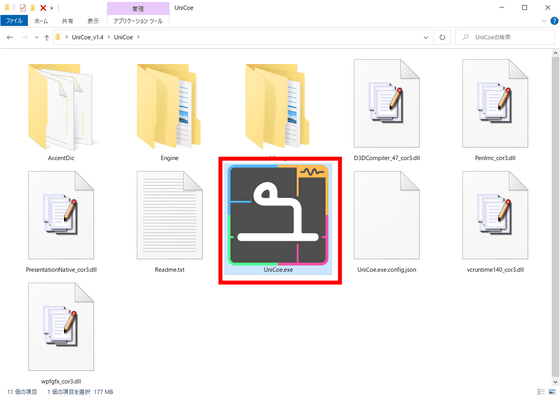The image size is (560, 398).
Task: Navigate to UniCoe_v1.4 in address path
Action: [x=88, y=37]
